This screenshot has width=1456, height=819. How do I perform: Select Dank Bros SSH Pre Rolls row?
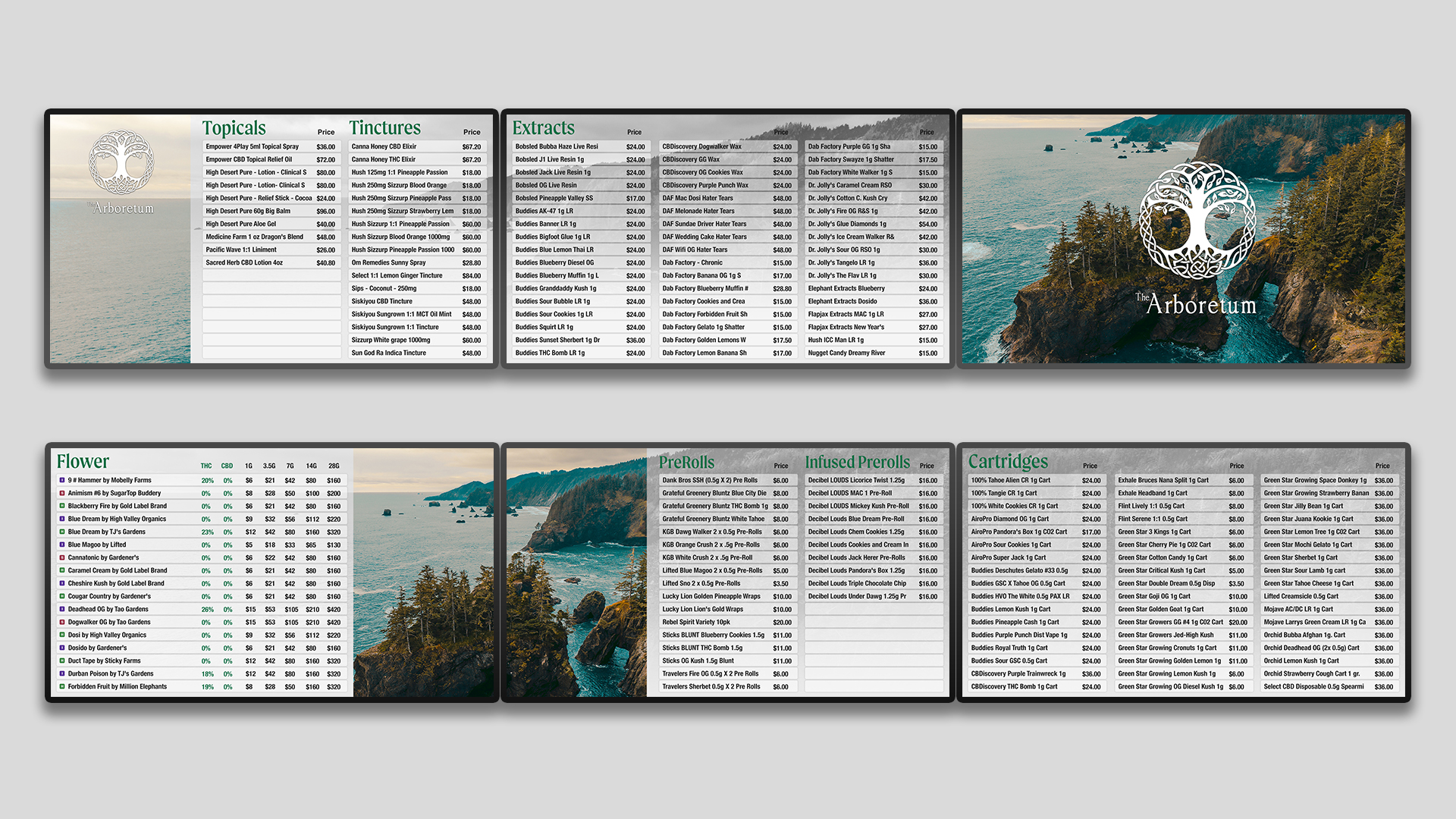click(727, 480)
